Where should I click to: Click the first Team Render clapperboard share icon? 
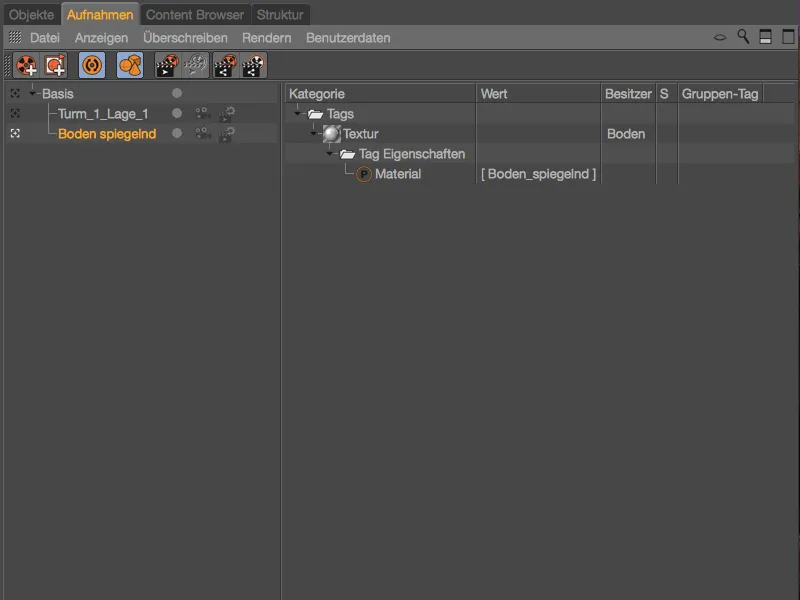coord(225,65)
